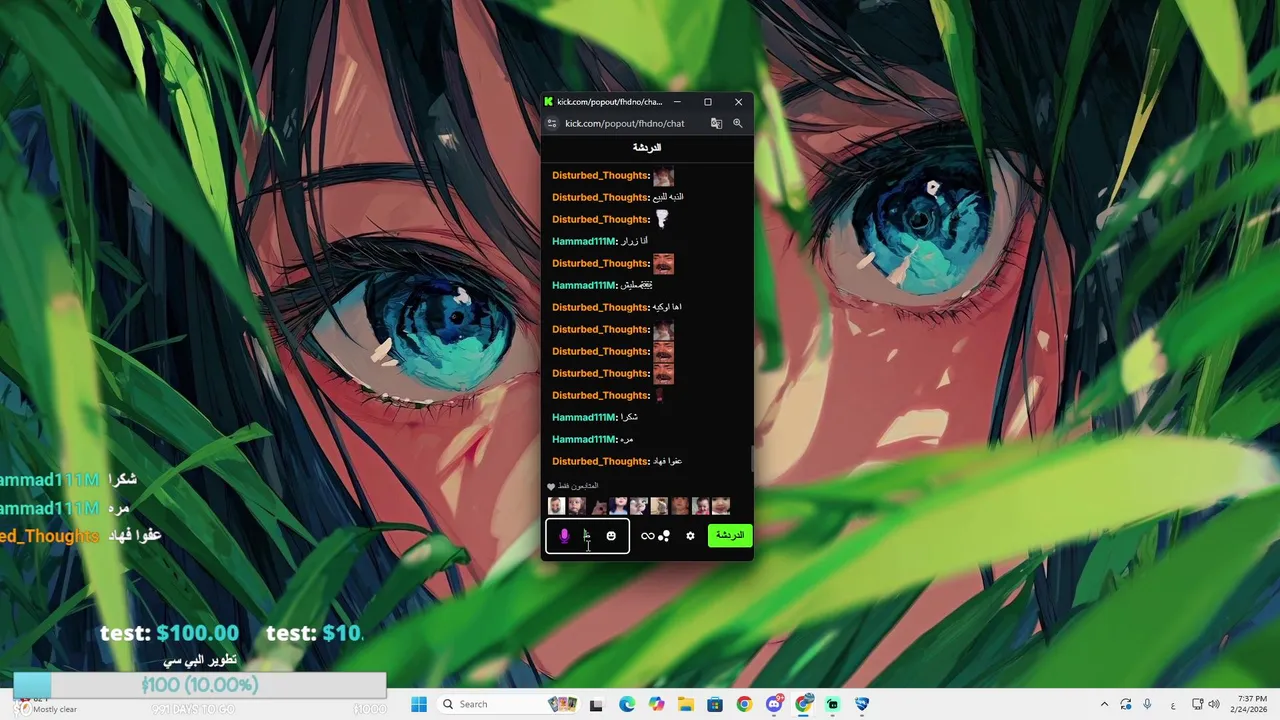Click the الدردشة chat header title
Image resolution: width=1280 pixels, height=720 pixels.
pos(647,147)
